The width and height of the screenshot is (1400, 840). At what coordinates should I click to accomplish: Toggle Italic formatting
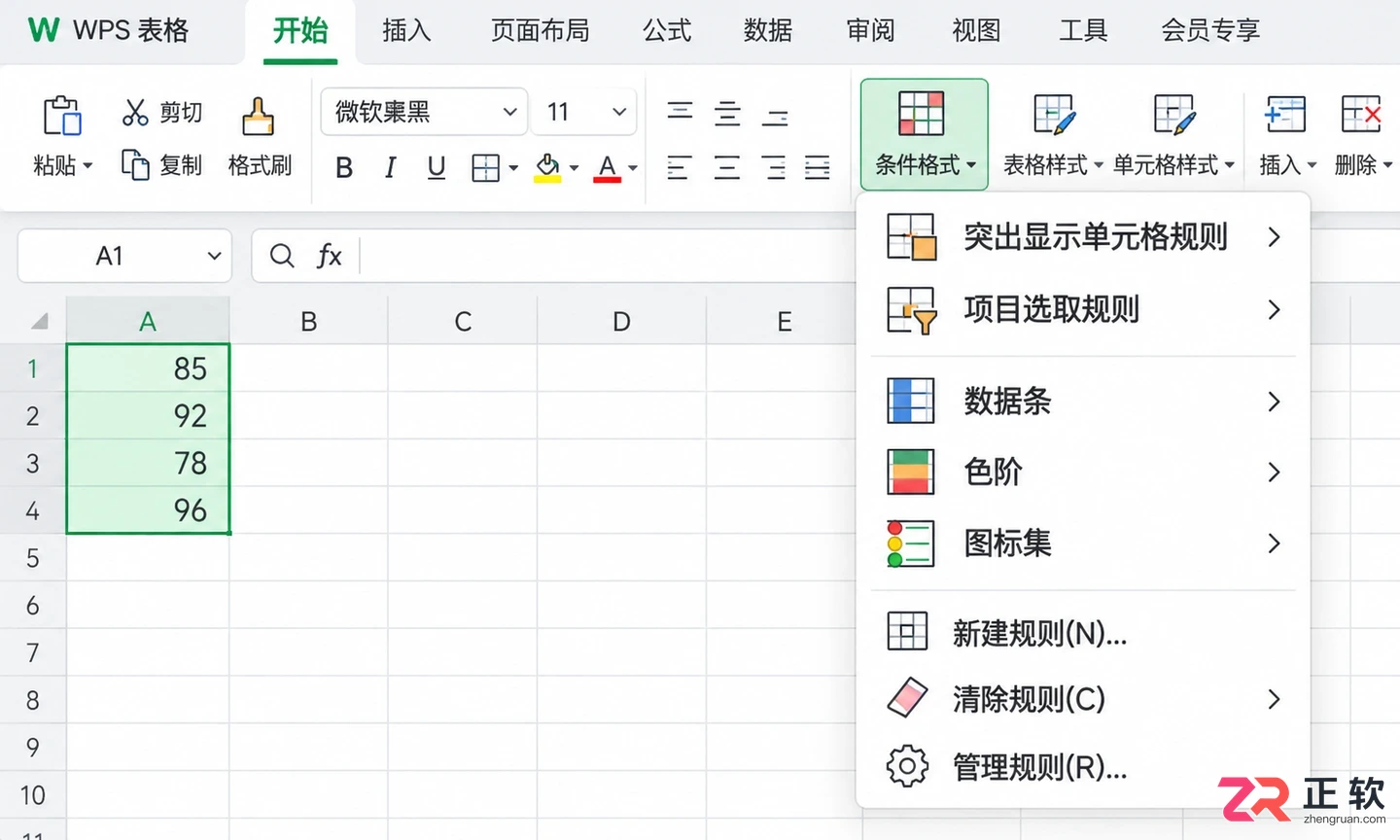click(390, 168)
